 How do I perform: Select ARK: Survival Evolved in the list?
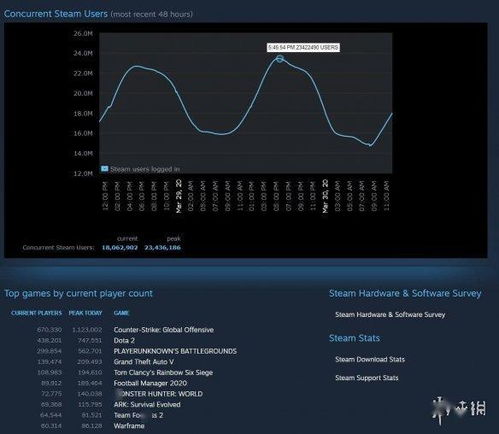pos(147,405)
